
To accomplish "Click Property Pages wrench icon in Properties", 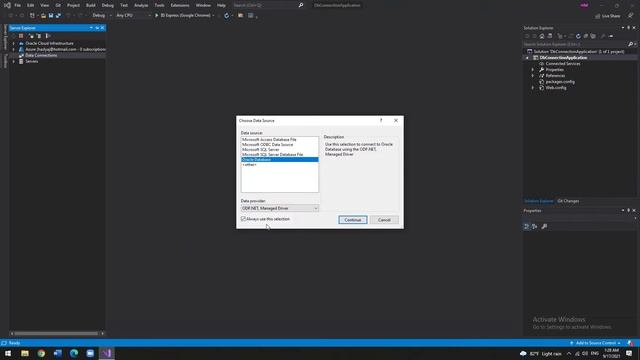I will [x=544, y=227].
